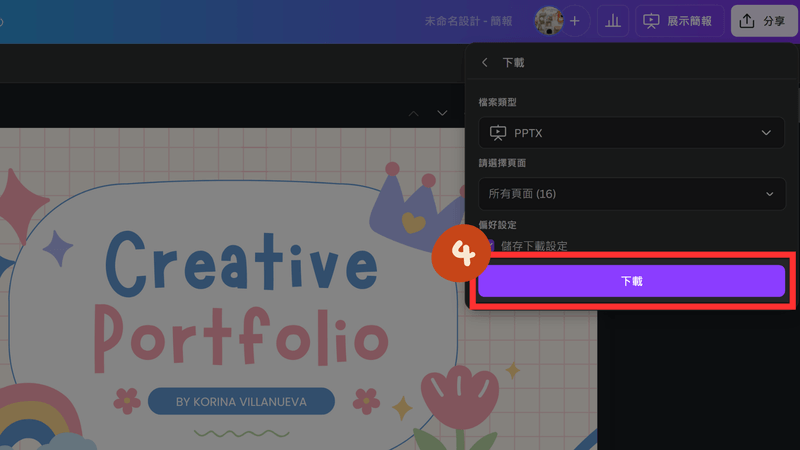
Task: Go to next page with down chevron
Action: [x=442, y=113]
